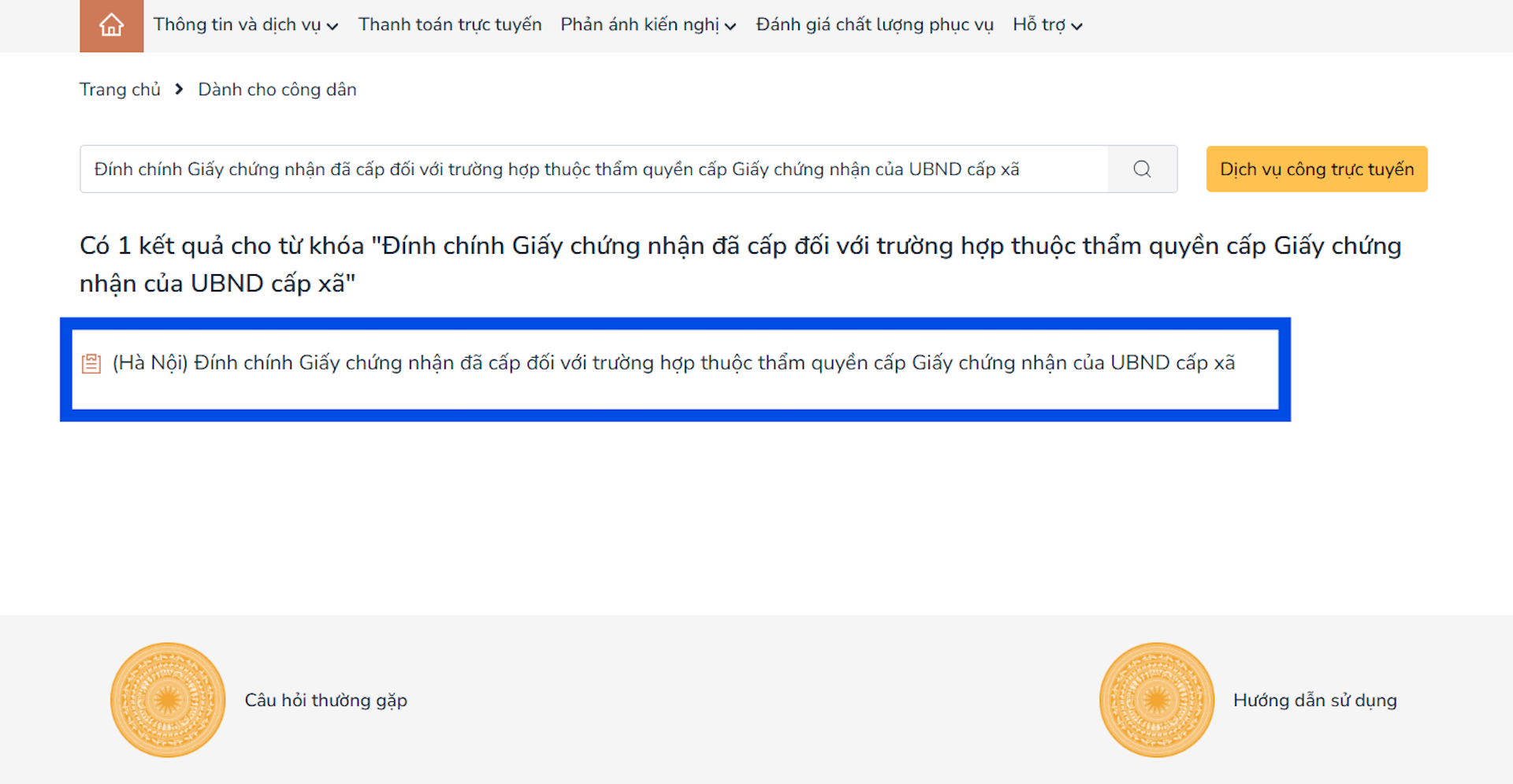Click the search magnifier button
1513x784 pixels.
(1142, 169)
